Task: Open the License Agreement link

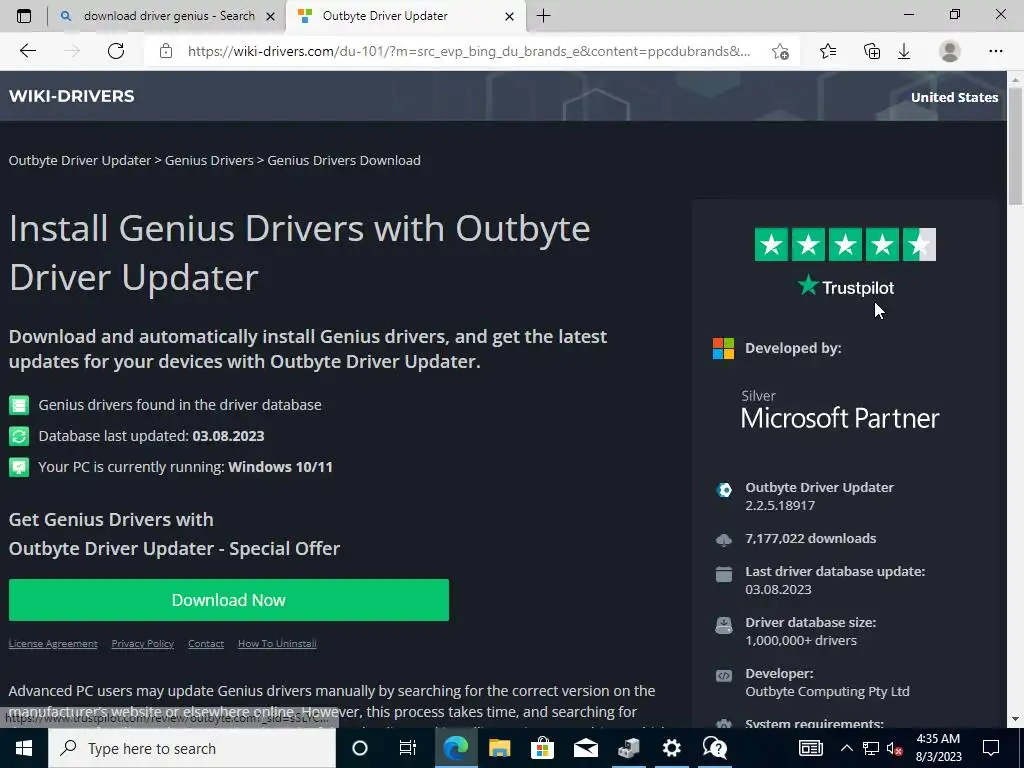Action: pos(53,643)
